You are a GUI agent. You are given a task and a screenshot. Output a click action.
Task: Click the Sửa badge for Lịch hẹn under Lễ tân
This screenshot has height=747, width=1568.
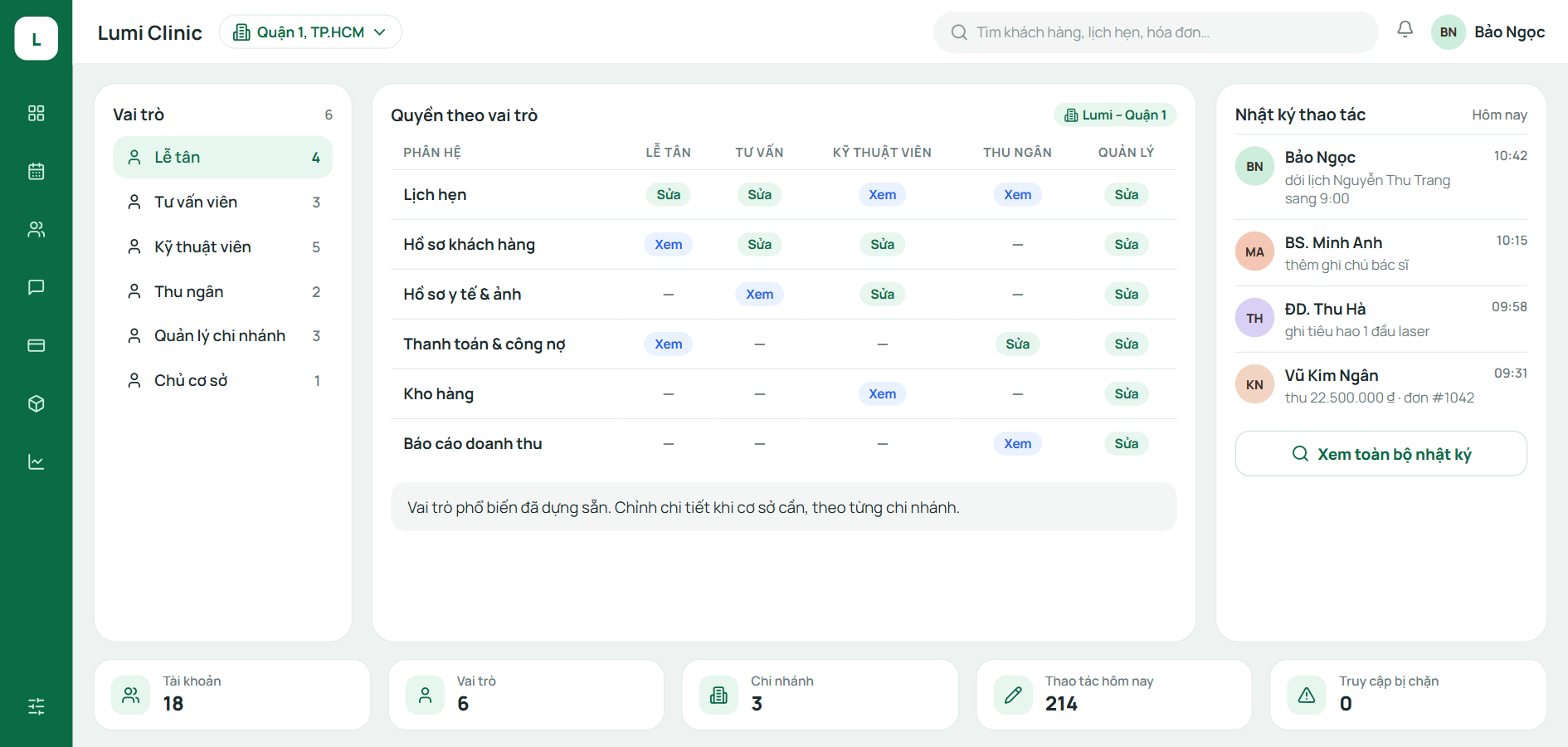coord(668,194)
